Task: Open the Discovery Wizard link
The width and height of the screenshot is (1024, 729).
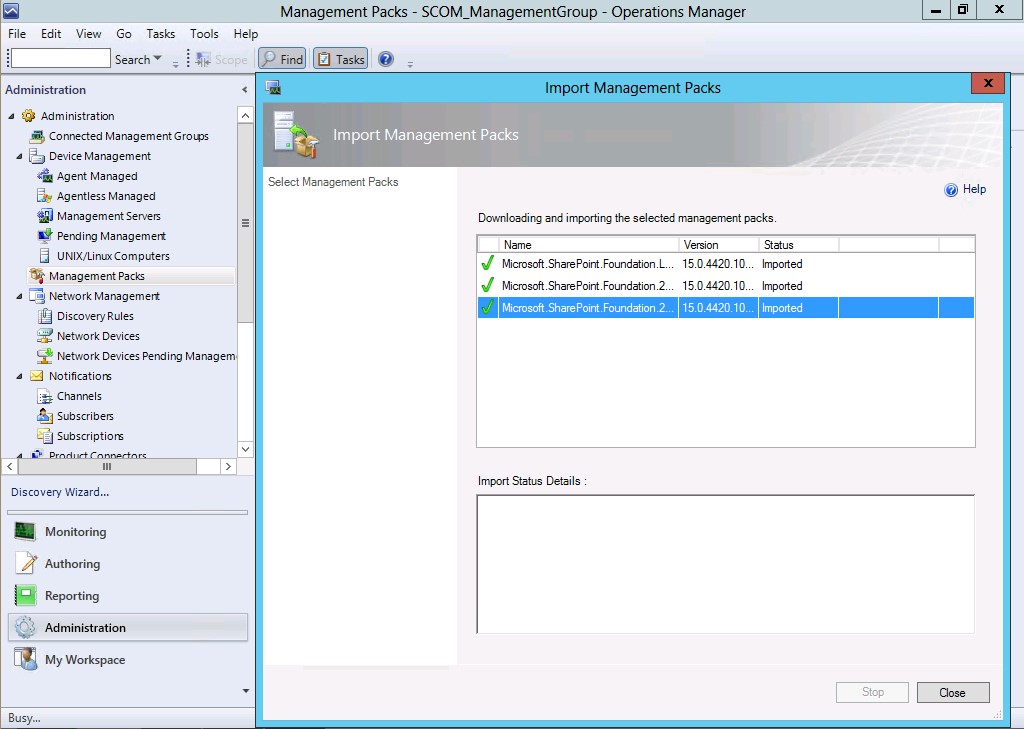Action: (60, 492)
